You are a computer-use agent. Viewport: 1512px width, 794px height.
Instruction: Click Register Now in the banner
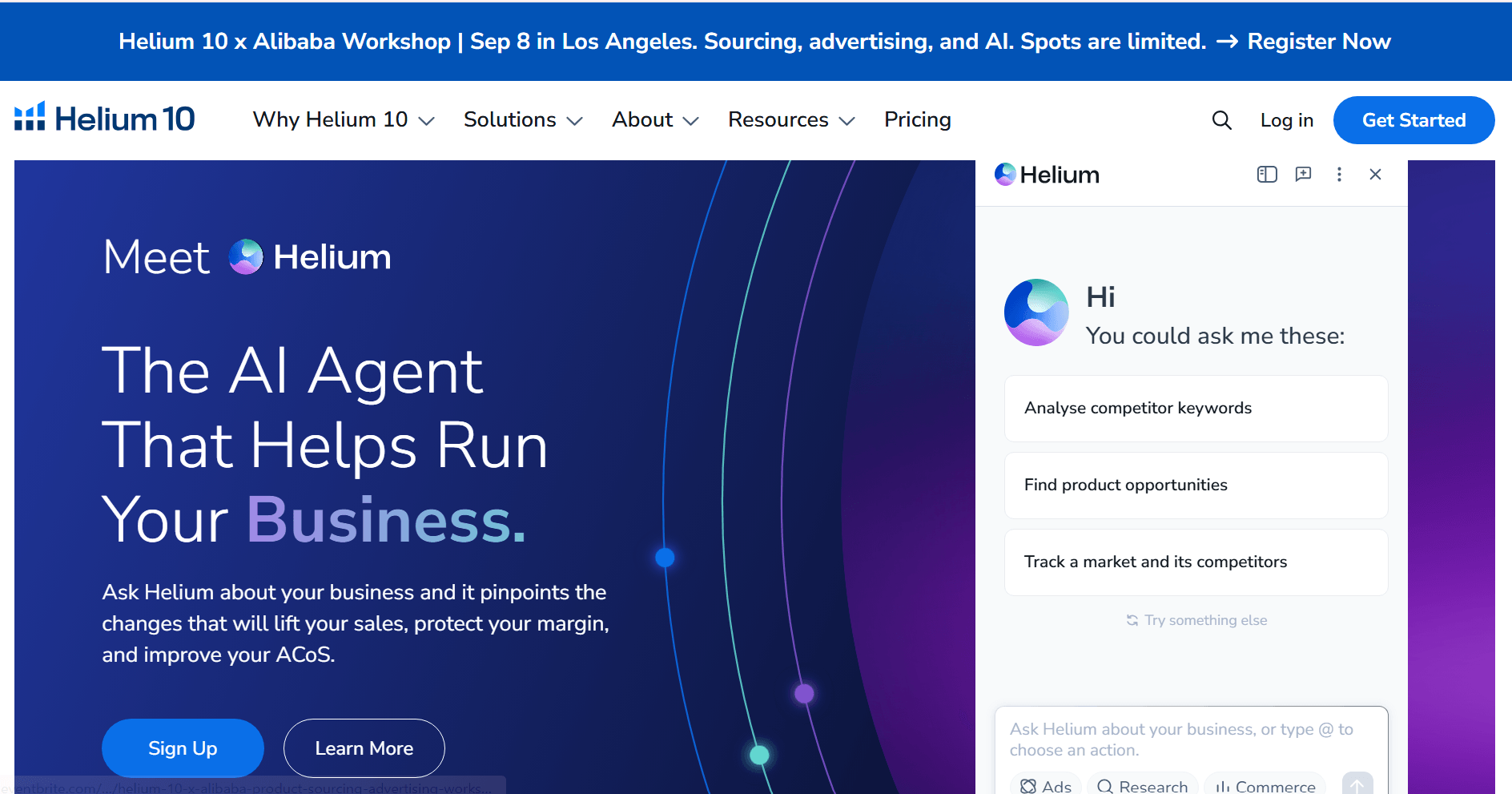pos(1319,42)
